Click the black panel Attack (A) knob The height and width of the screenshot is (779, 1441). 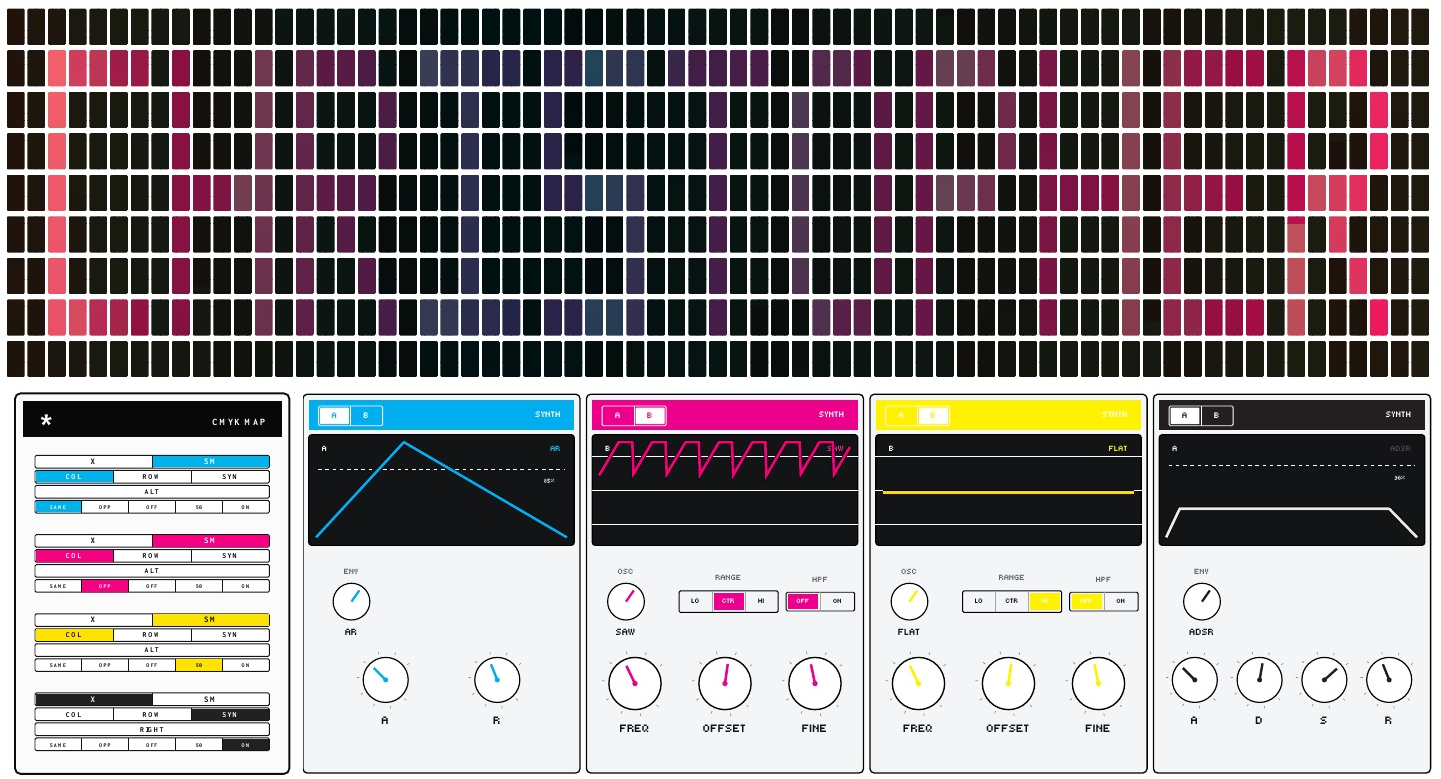[x=1195, y=679]
